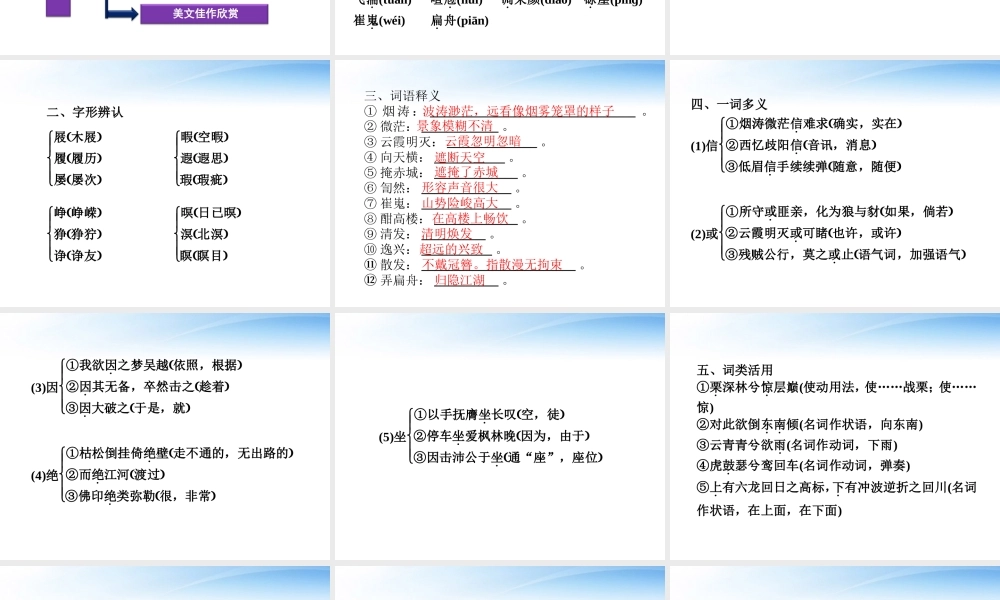Image resolution: width=1000 pixels, height=600 pixels.
Task: Click the heading 四、一词多义
Action: coord(728,104)
